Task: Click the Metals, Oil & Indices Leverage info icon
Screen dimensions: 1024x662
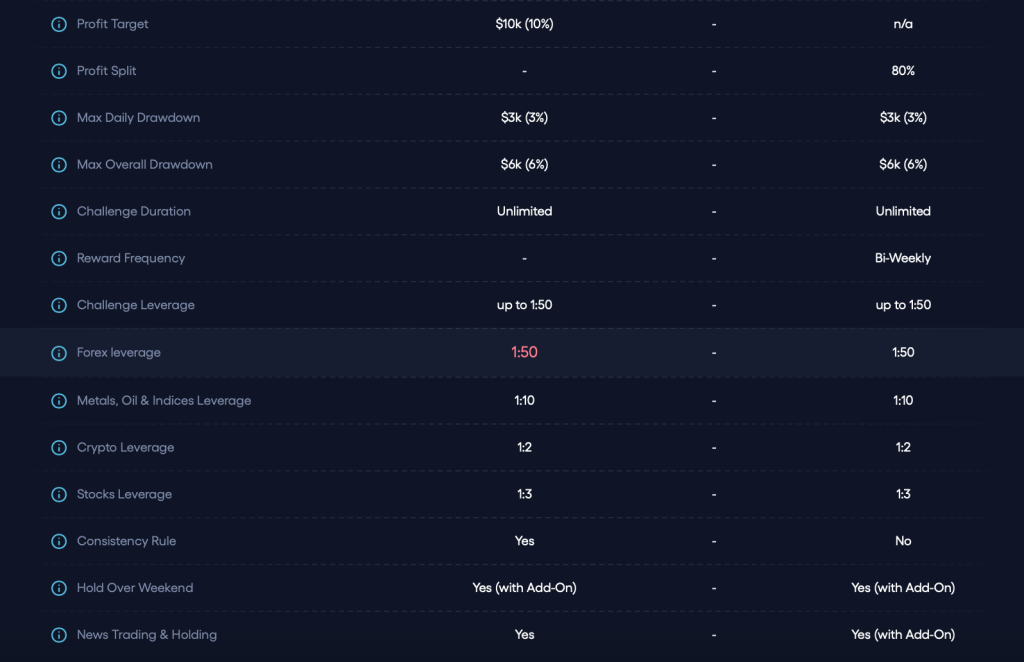Action: (x=59, y=401)
